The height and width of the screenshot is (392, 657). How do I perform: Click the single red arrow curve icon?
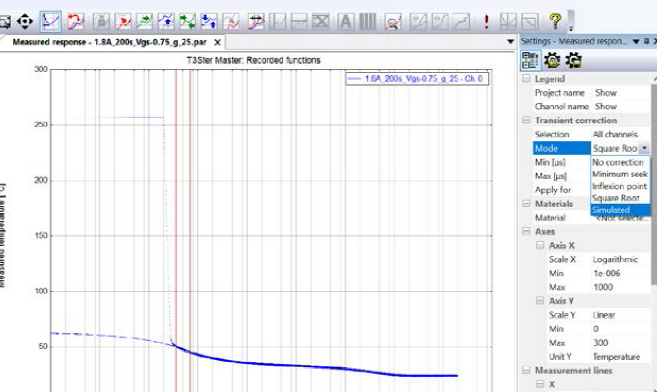point(123,21)
